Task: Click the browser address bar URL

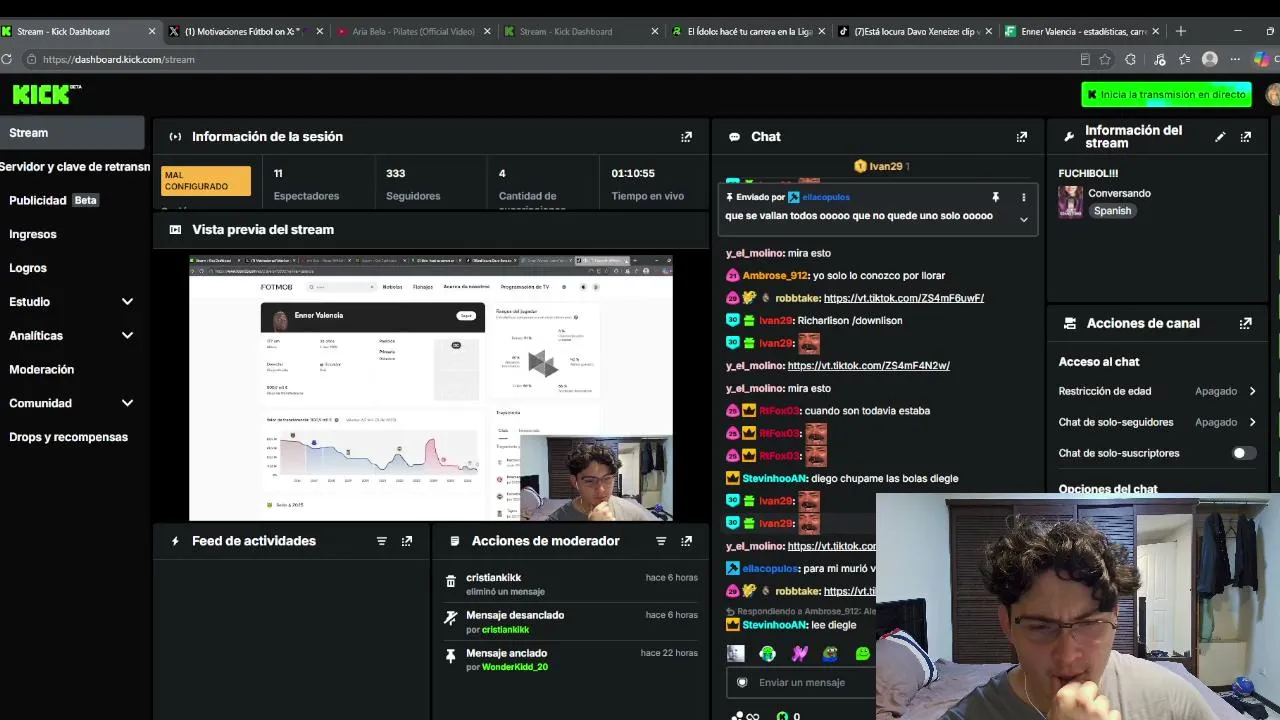Action: coord(119,59)
